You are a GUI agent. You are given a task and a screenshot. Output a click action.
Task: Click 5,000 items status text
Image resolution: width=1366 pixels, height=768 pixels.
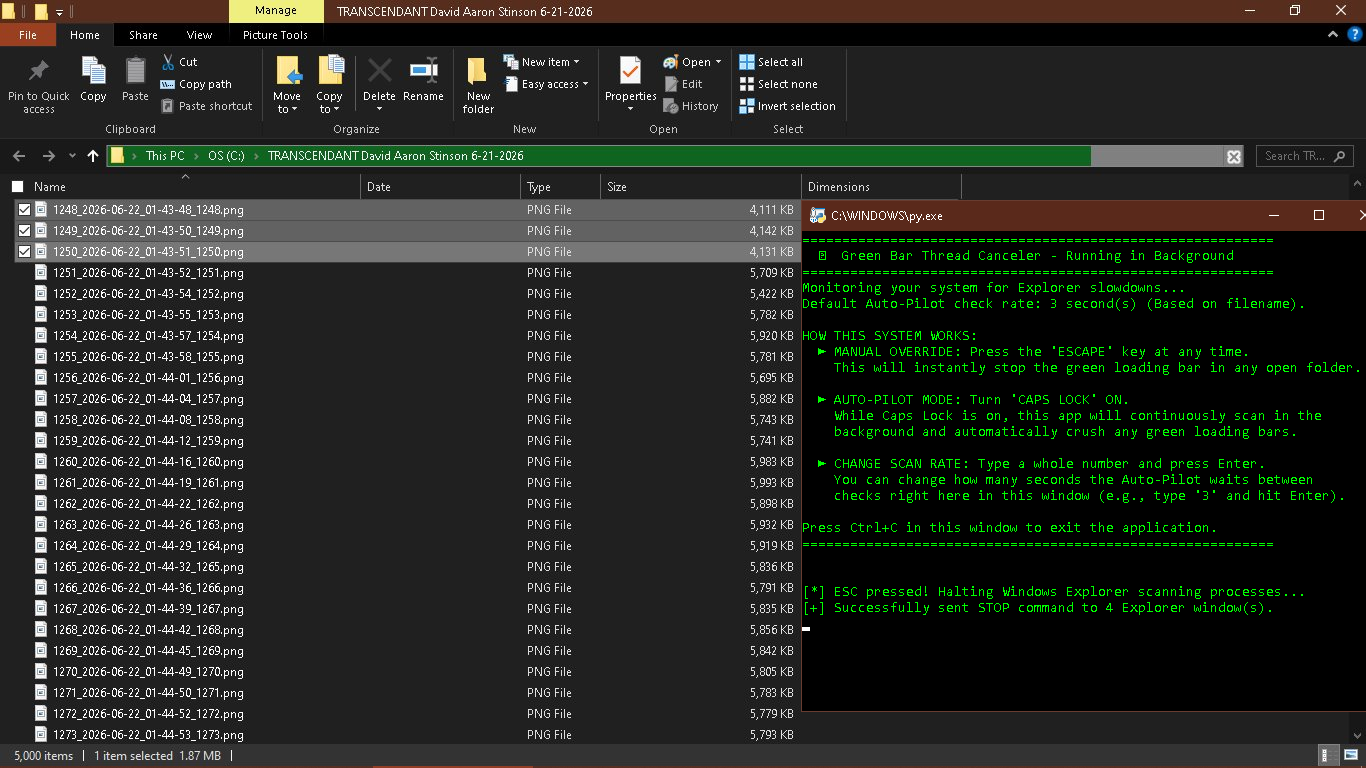(x=44, y=756)
